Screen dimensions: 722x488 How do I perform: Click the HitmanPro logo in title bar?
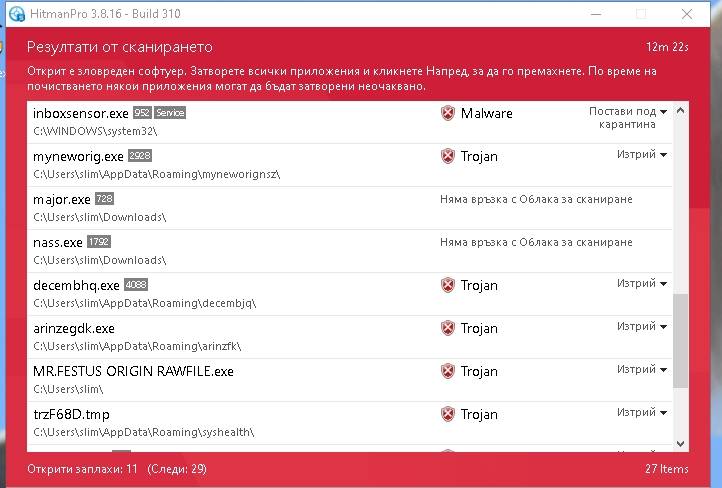point(17,14)
